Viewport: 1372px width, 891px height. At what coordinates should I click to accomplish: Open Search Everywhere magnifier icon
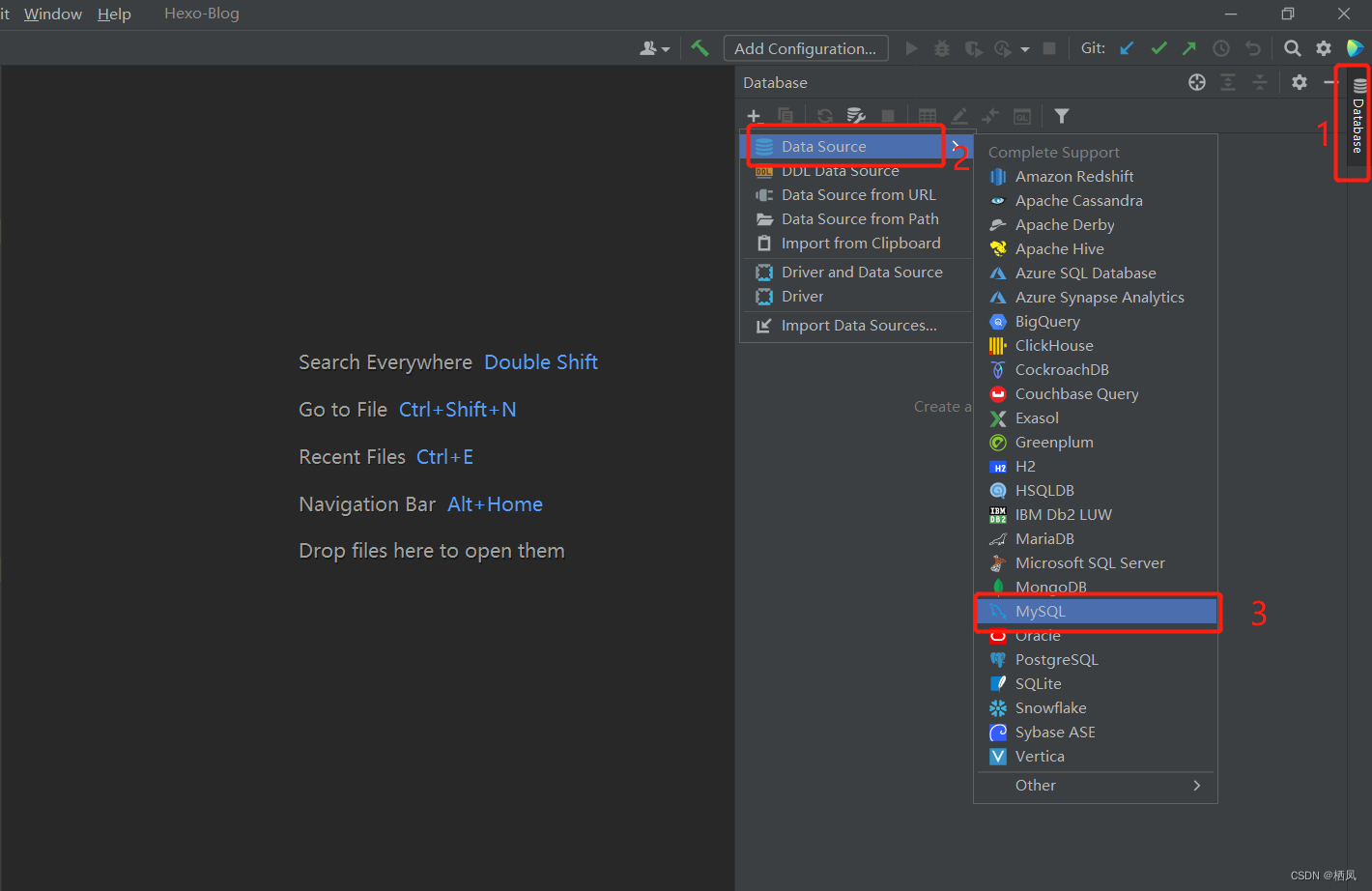point(1293,48)
